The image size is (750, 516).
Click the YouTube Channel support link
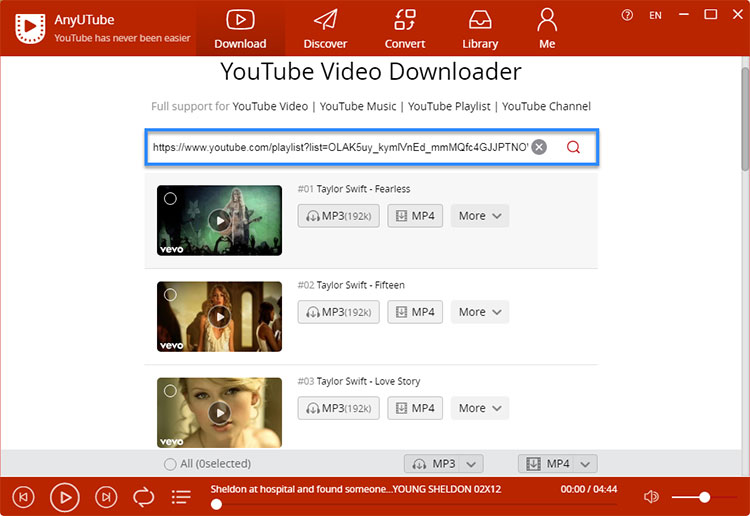click(546, 106)
